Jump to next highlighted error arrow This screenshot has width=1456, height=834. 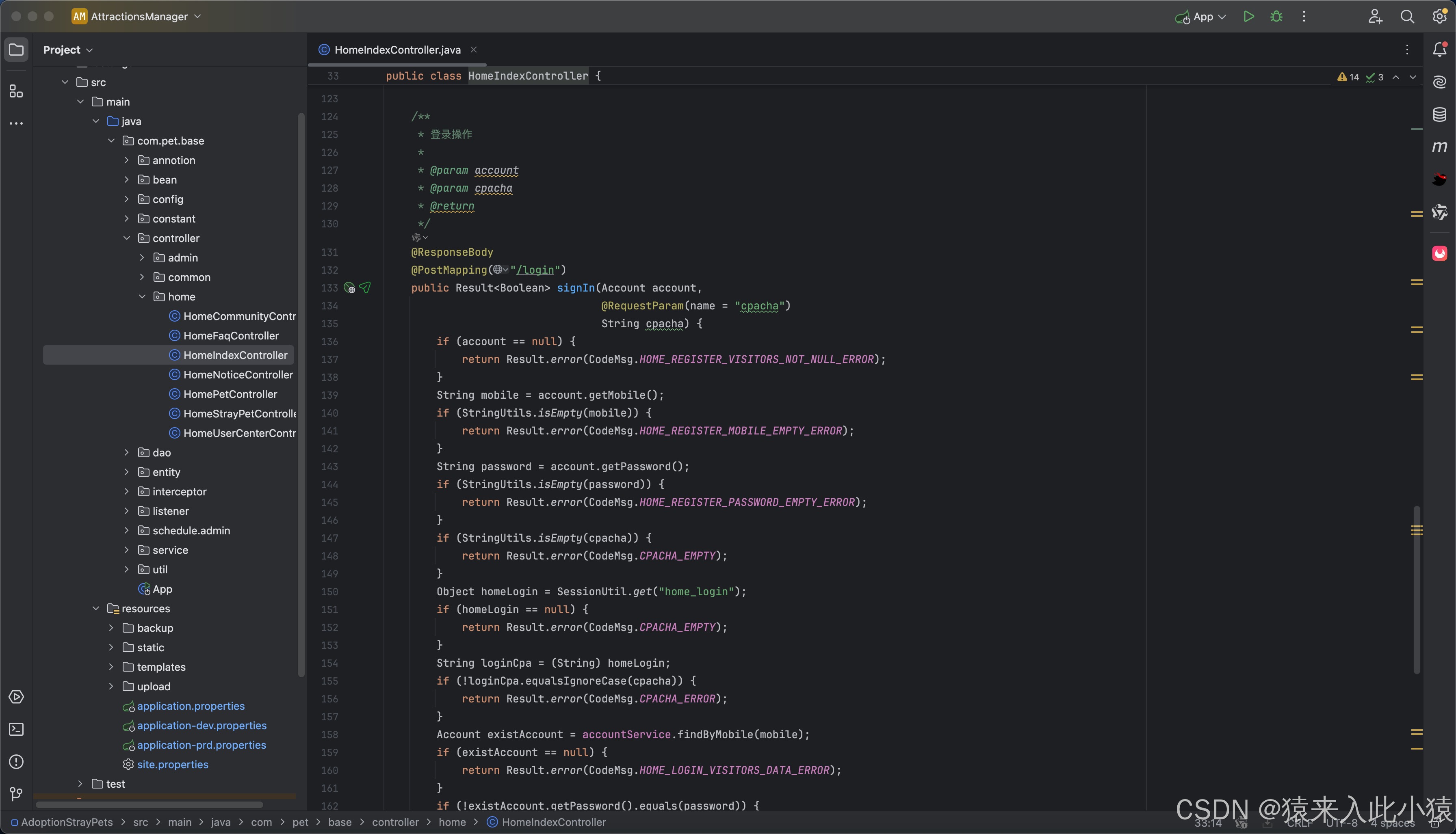tap(1413, 77)
